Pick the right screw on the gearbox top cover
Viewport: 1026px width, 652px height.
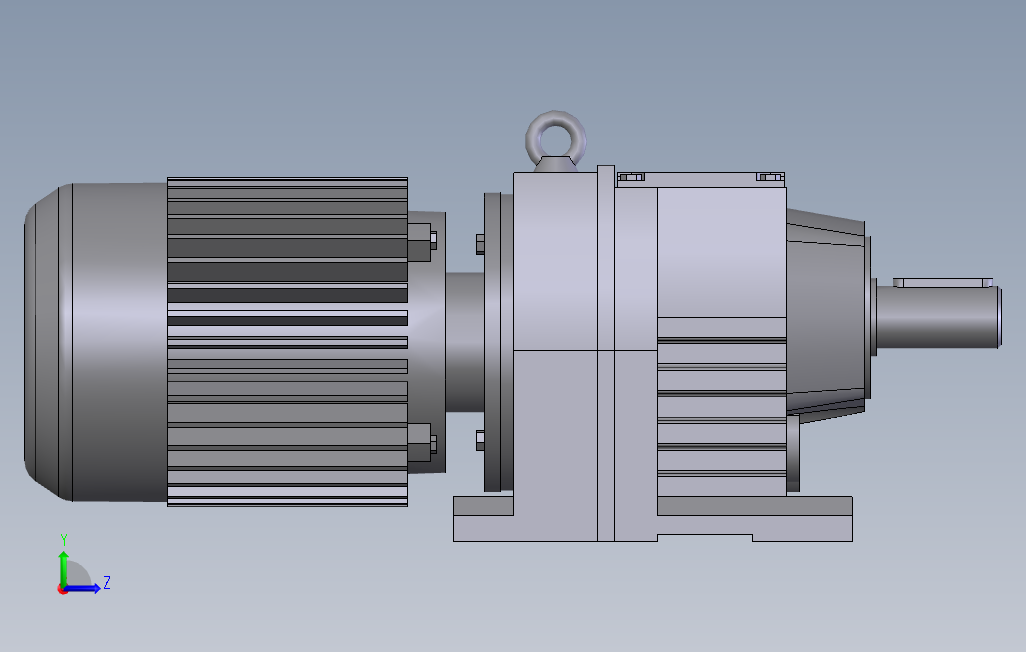770,177
